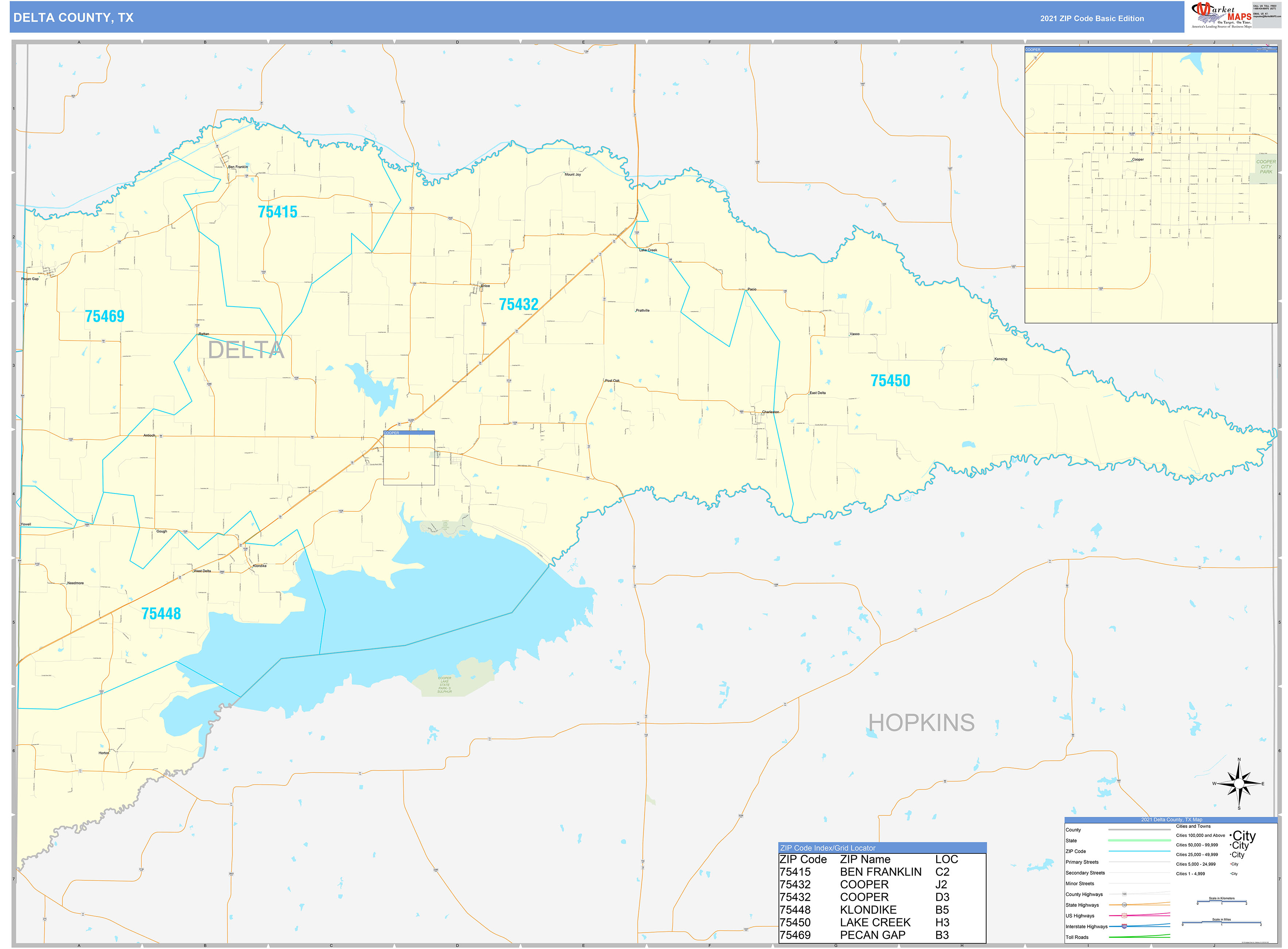Click the County Highway marker in legend
This screenshot has width=1288, height=949.
[x=1125, y=894]
